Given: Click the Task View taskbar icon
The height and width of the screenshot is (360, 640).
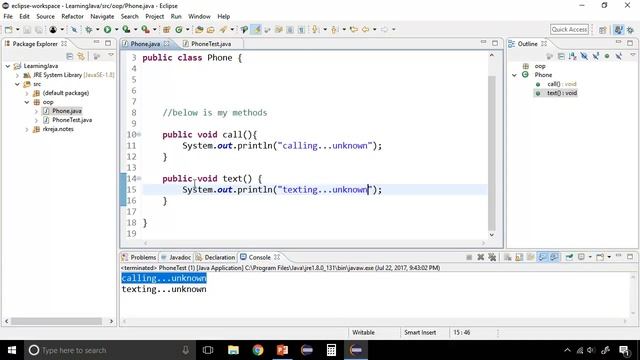Looking at the screenshot, I should pyautogui.click(x=208, y=350).
